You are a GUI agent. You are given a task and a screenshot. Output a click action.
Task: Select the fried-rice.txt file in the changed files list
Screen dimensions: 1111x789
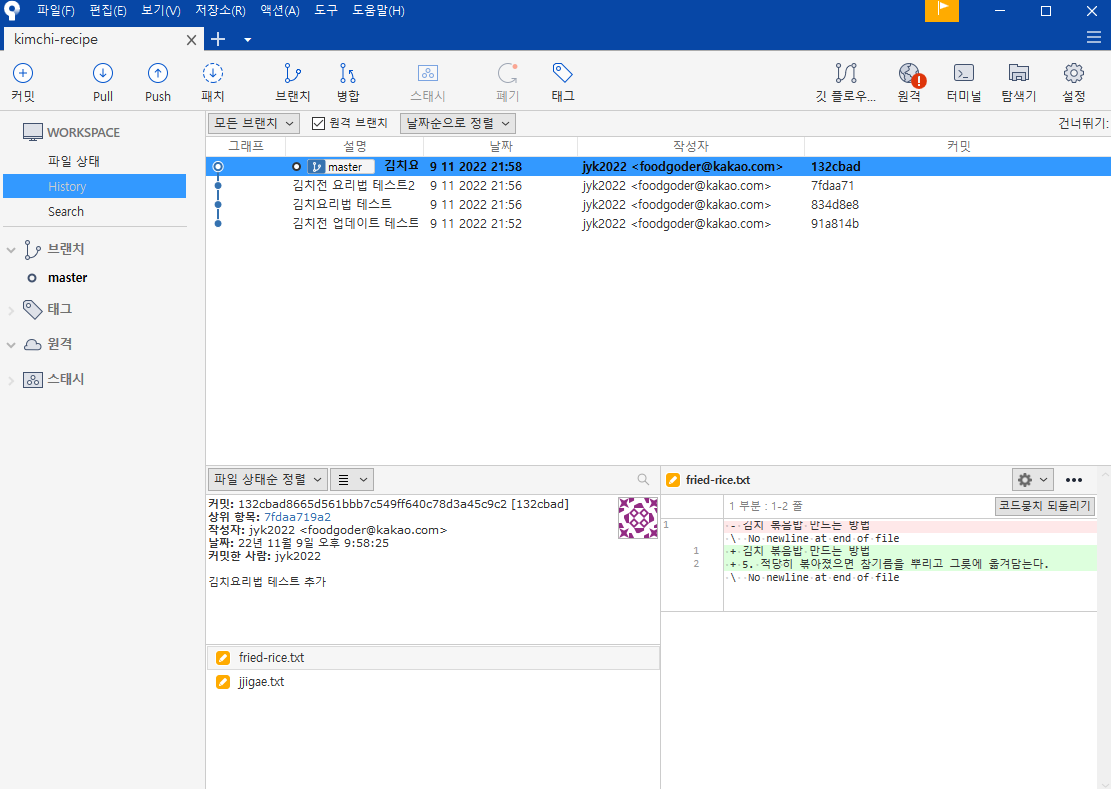coord(433,657)
